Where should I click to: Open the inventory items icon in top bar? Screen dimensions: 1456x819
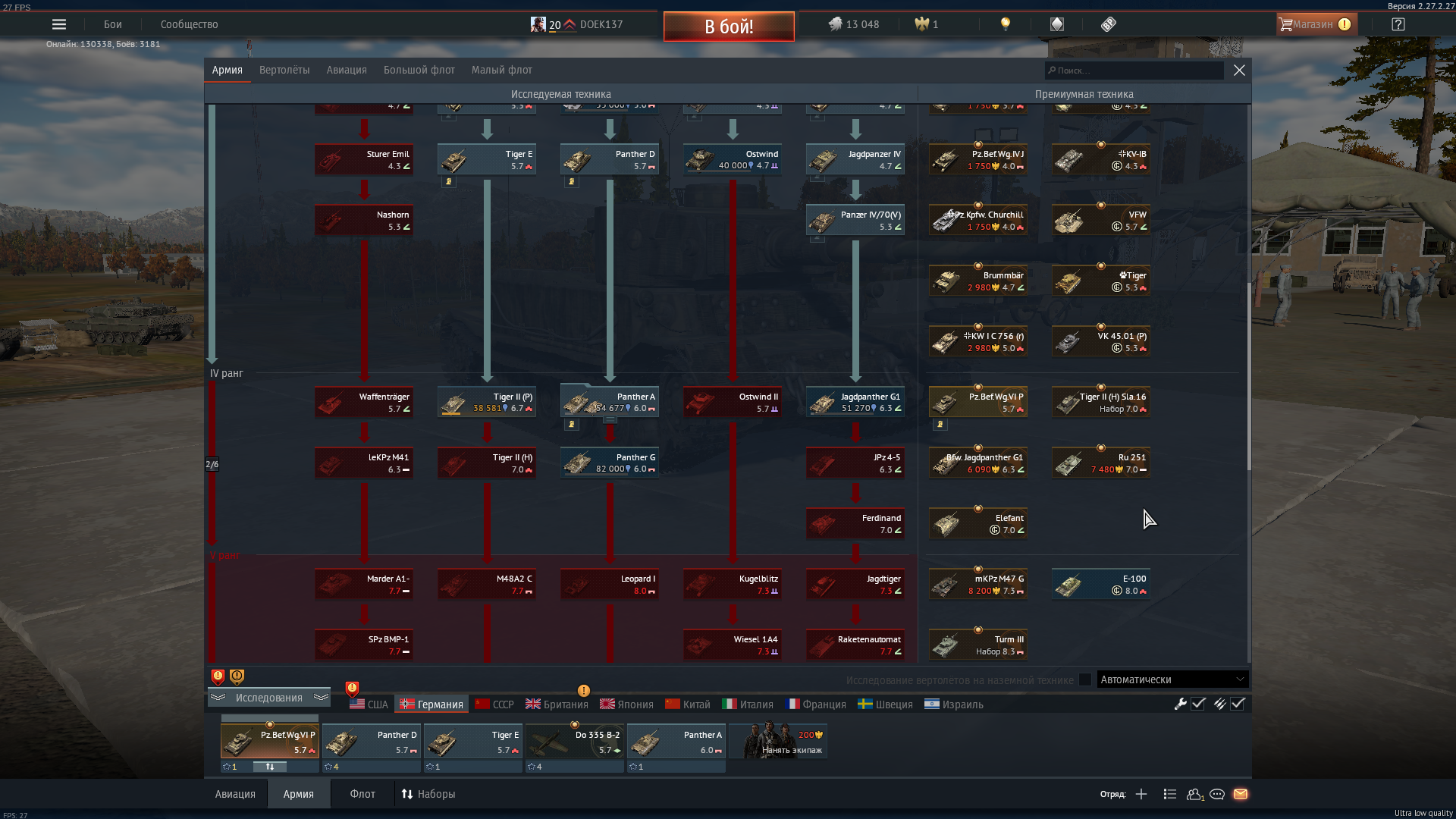click(x=1057, y=24)
